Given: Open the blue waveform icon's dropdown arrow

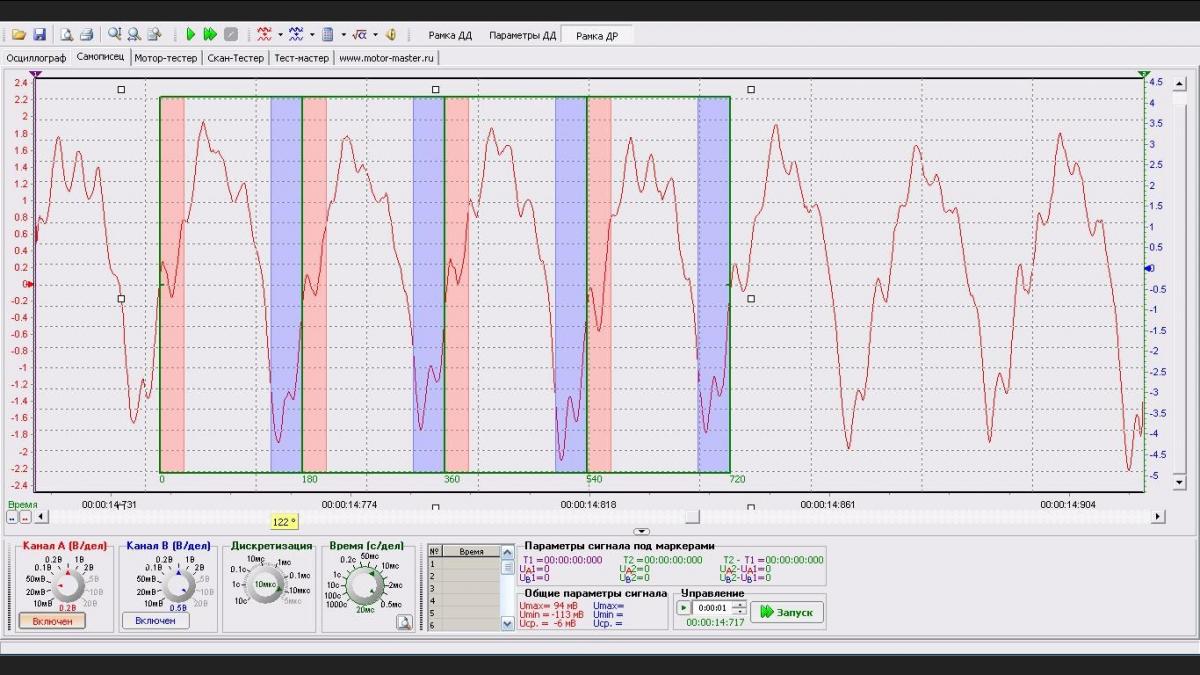Looking at the screenshot, I should point(312,34).
